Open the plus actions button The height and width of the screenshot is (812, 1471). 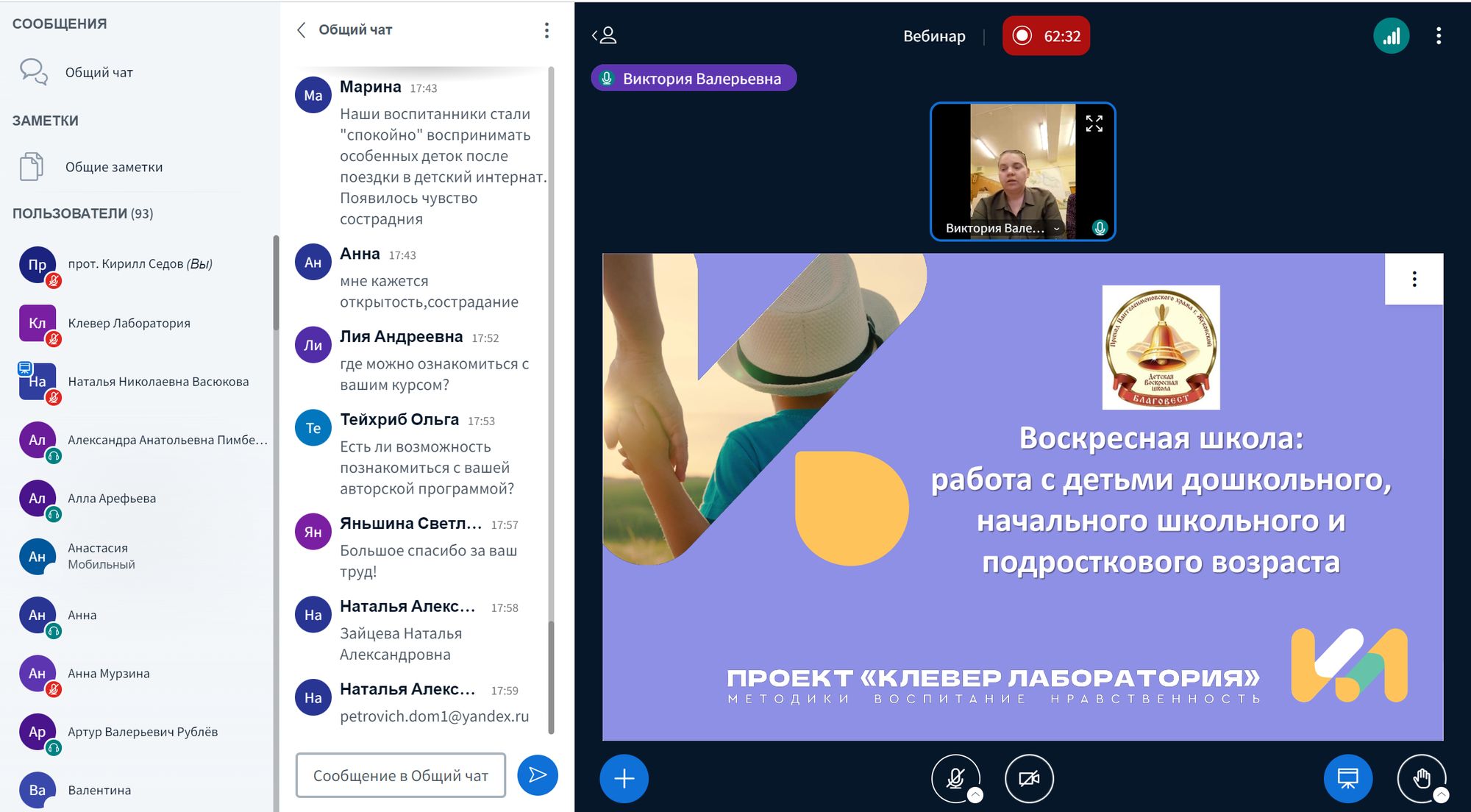point(624,778)
